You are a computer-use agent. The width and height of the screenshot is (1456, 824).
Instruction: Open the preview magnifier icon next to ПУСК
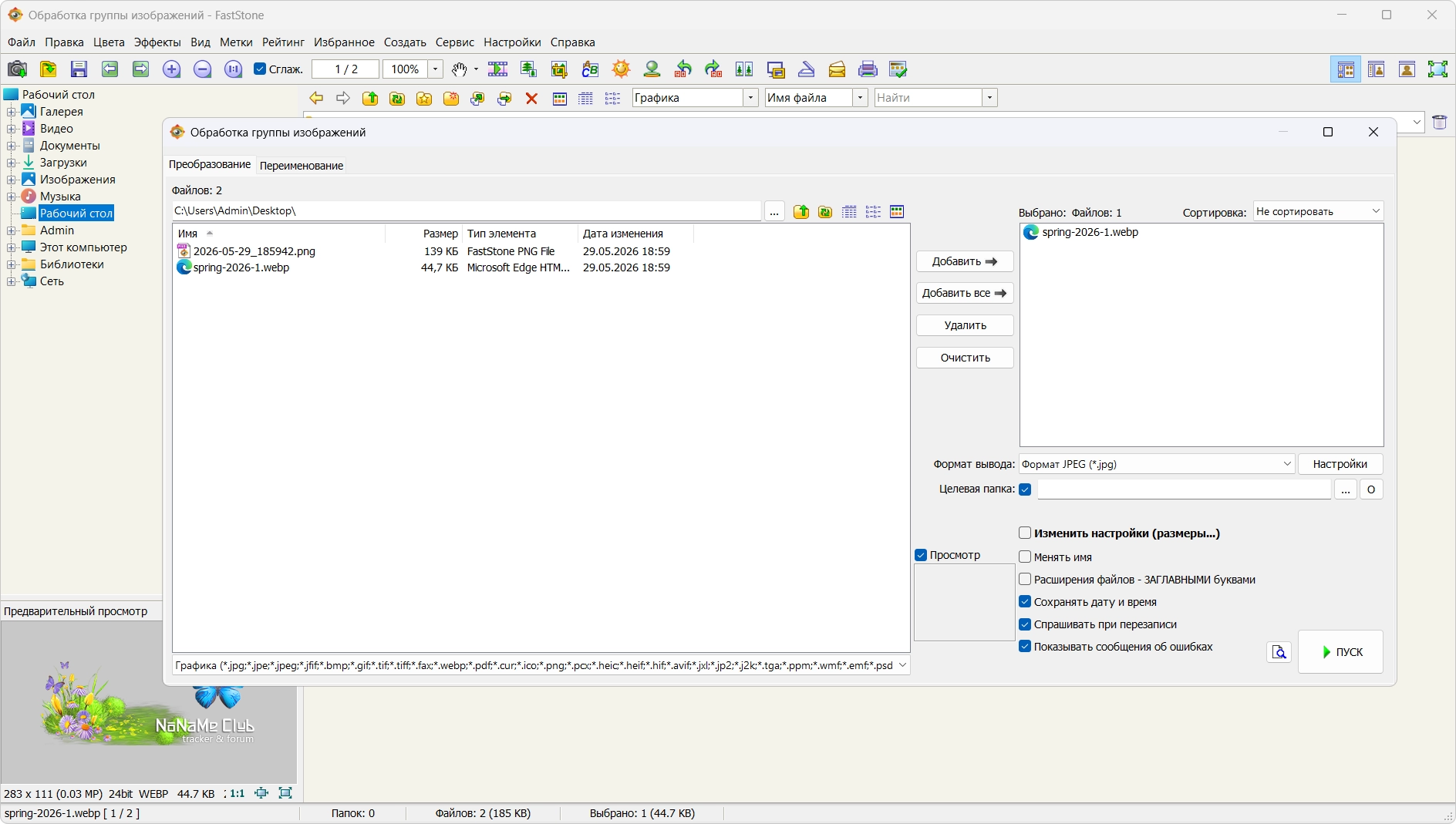click(x=1279, y=652)
